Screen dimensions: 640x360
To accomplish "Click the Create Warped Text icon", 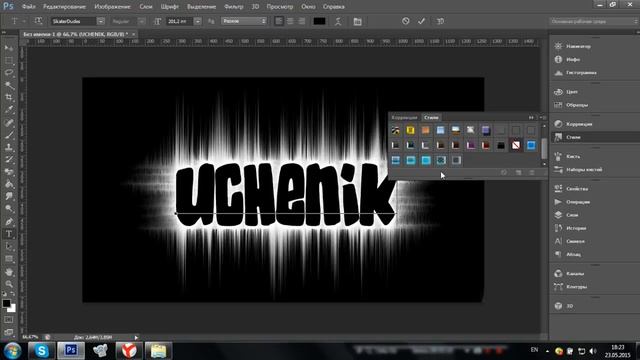I will tap(338, 21).
